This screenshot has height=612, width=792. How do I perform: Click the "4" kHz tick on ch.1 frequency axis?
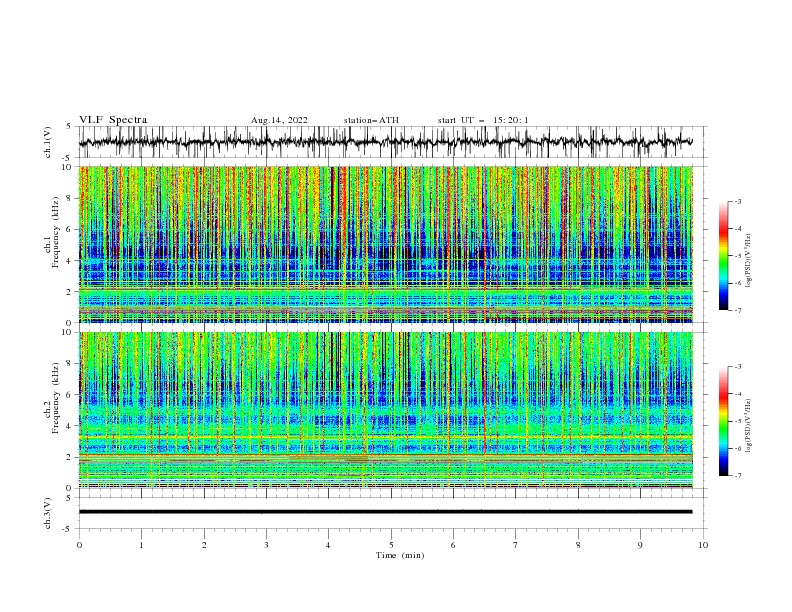(x=71, y=261)
